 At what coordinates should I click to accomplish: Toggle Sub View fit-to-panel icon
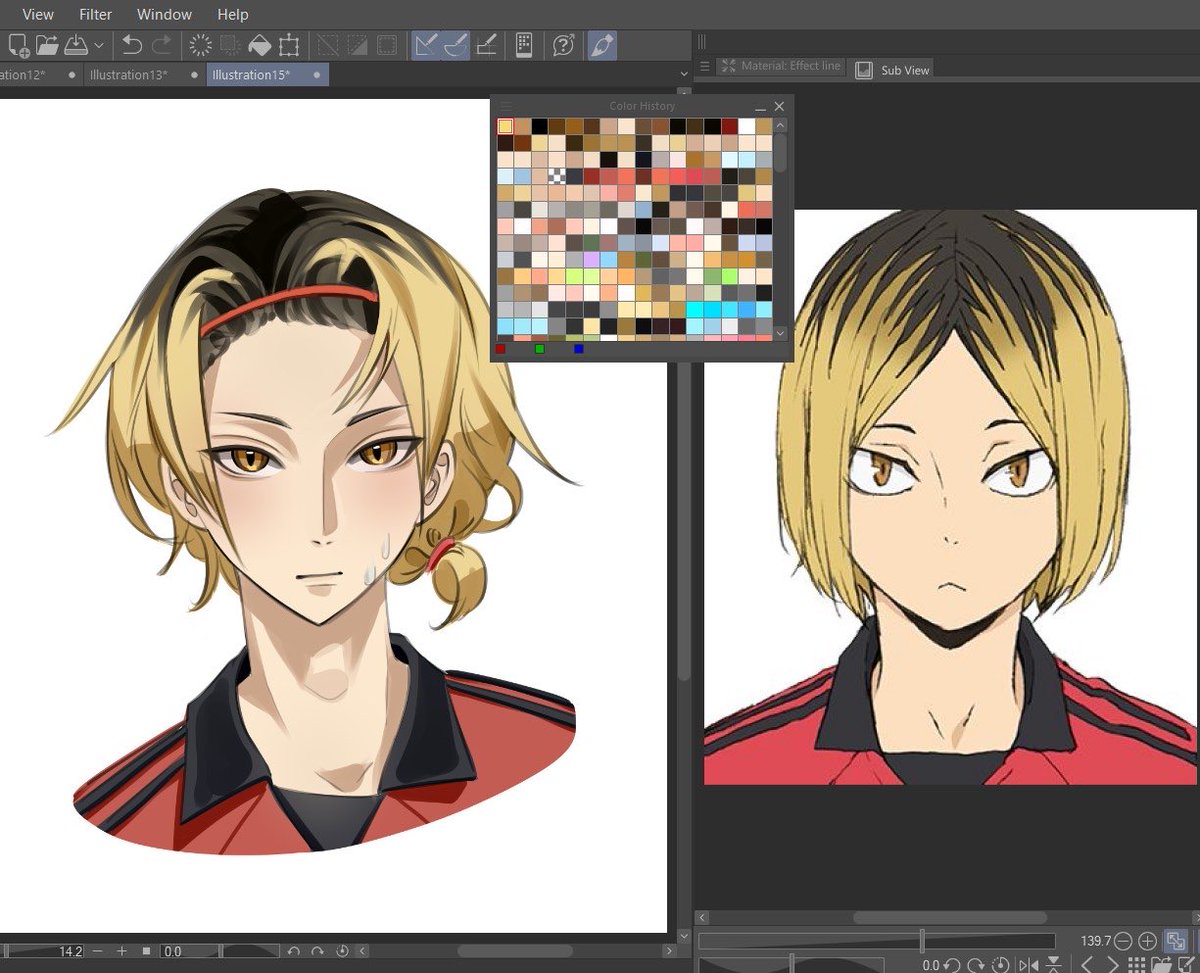click(1175, 941)
